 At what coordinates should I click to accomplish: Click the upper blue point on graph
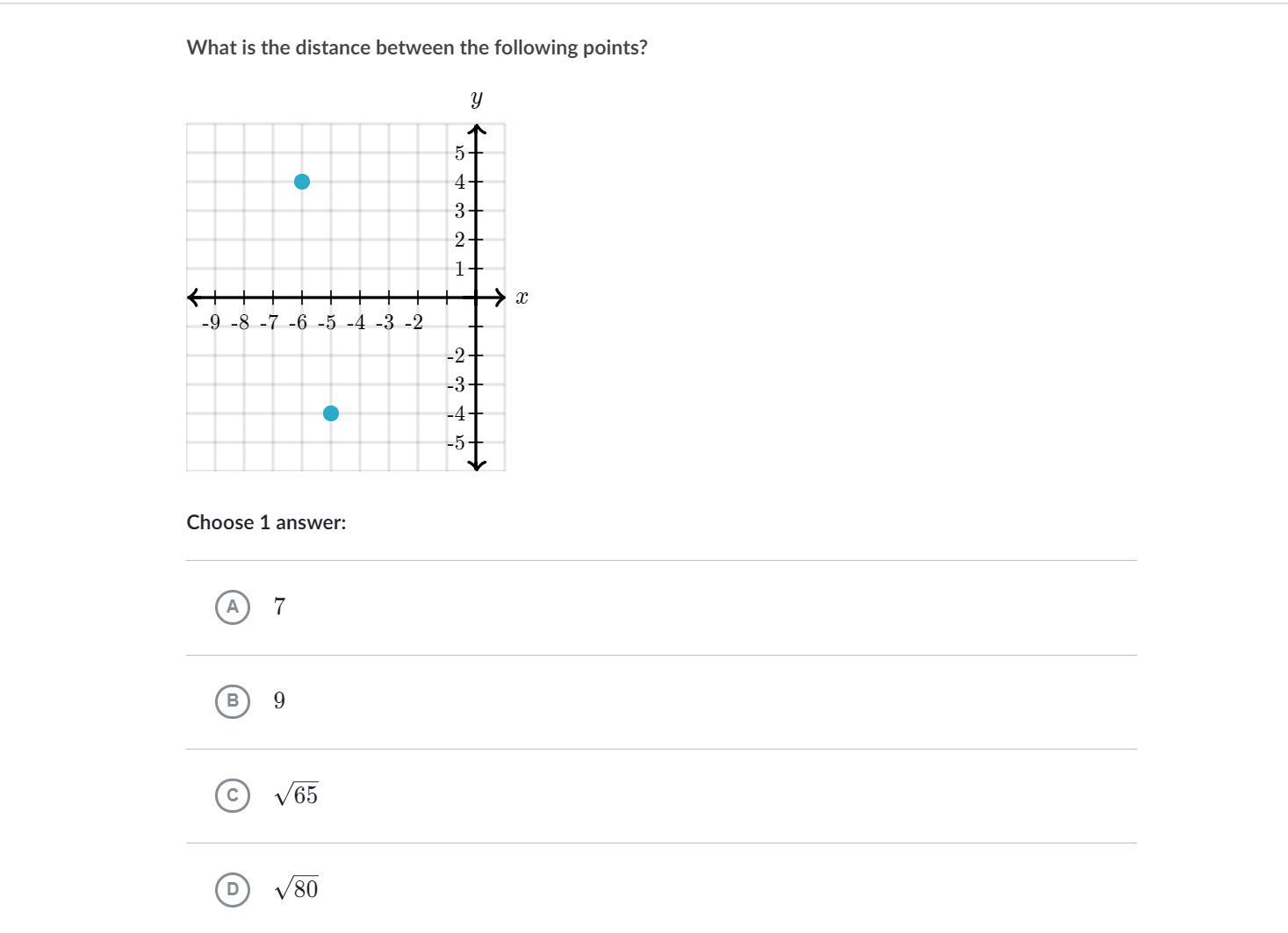tap(302, 182)
